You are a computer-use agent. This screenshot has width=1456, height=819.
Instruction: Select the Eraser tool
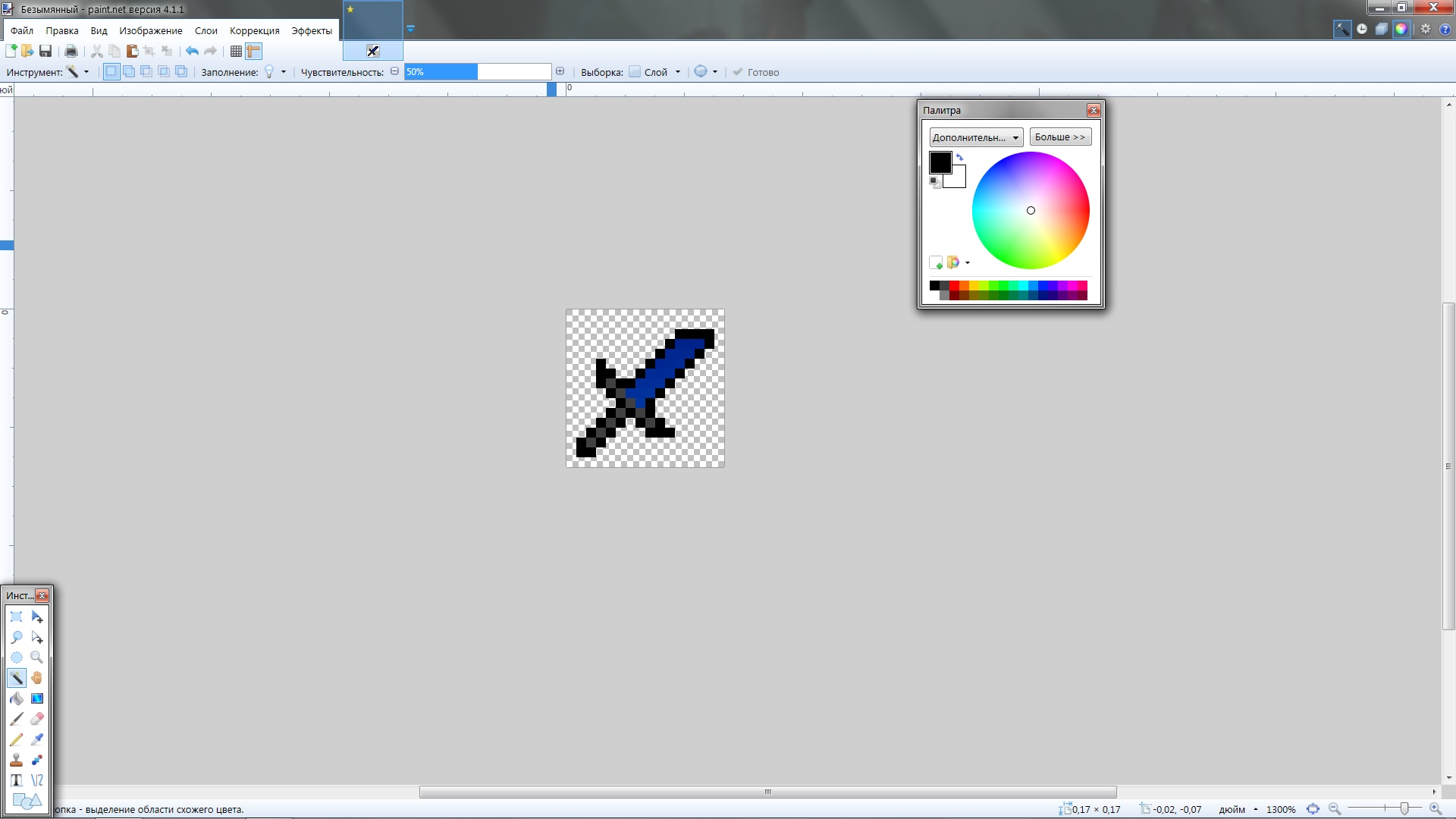37,719
